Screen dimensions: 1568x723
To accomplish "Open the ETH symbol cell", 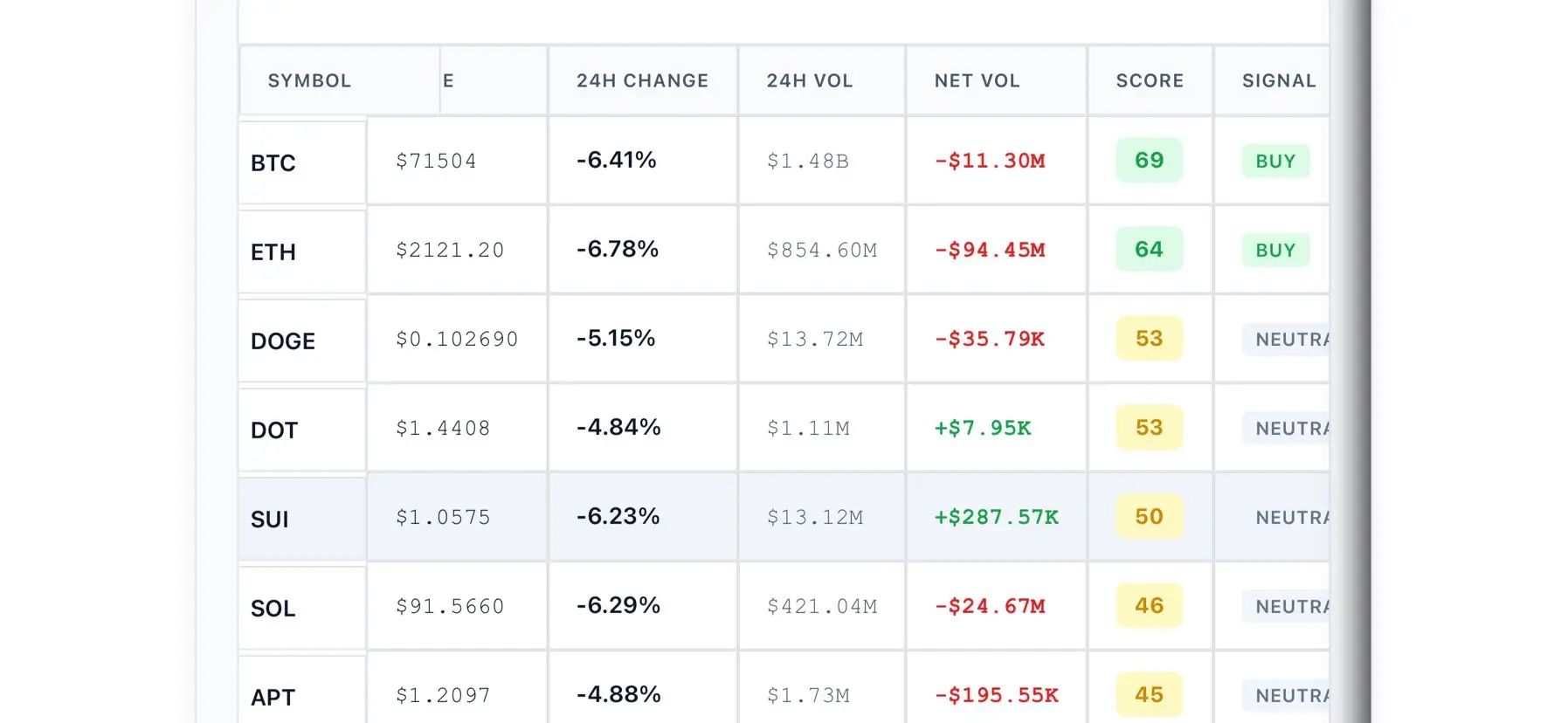I will coord(273,252).
